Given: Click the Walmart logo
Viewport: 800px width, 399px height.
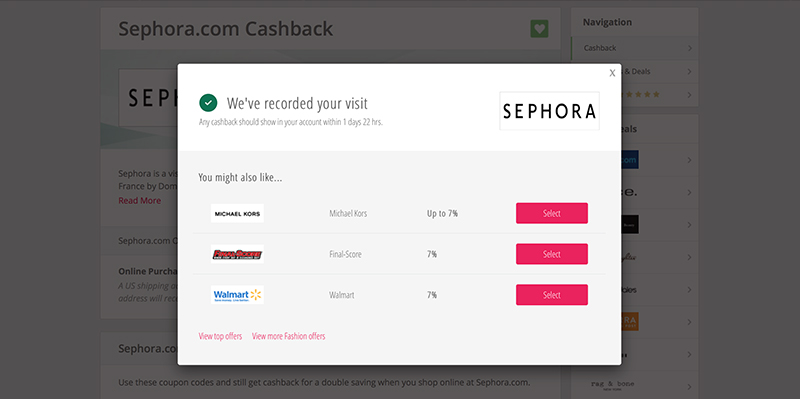Looking at the screenshot, I should [x=237, y=295].
